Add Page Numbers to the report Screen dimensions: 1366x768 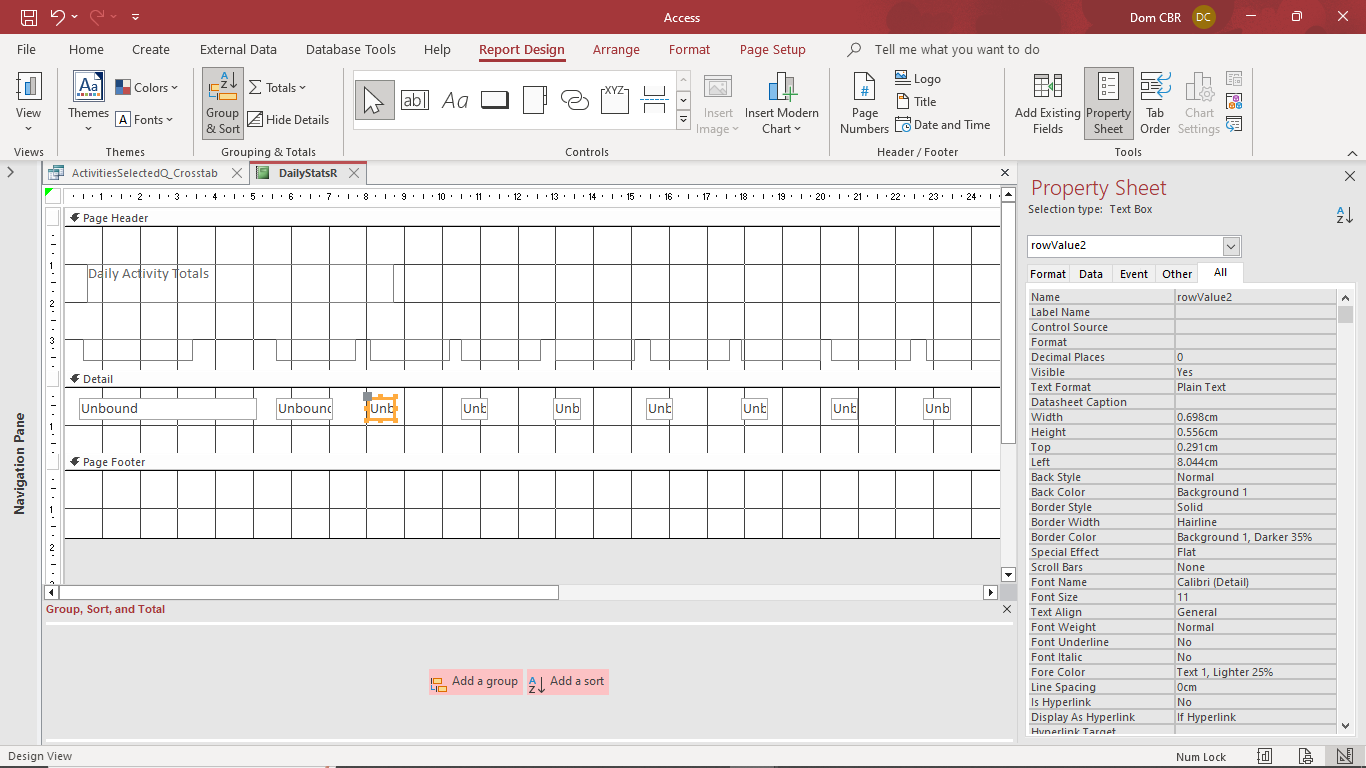tap(863, 103)
